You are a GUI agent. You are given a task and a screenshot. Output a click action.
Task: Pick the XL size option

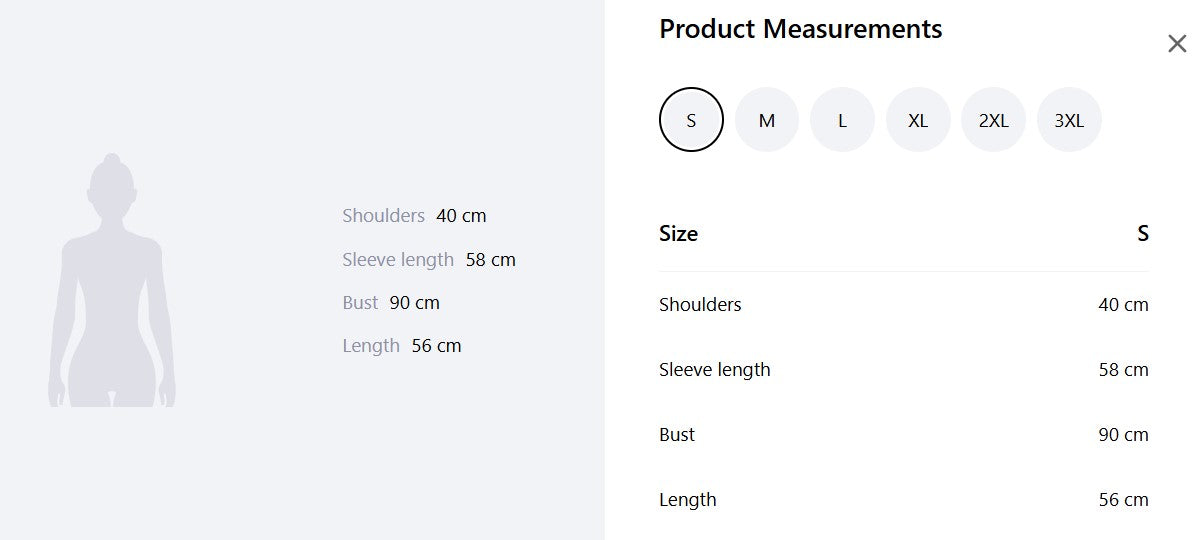tap(918, 120)
